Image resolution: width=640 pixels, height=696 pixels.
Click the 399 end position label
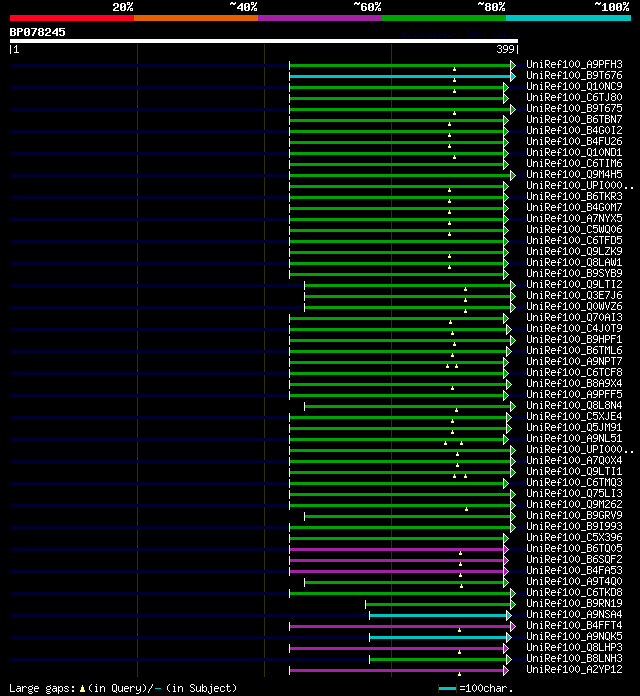point(505,49)
